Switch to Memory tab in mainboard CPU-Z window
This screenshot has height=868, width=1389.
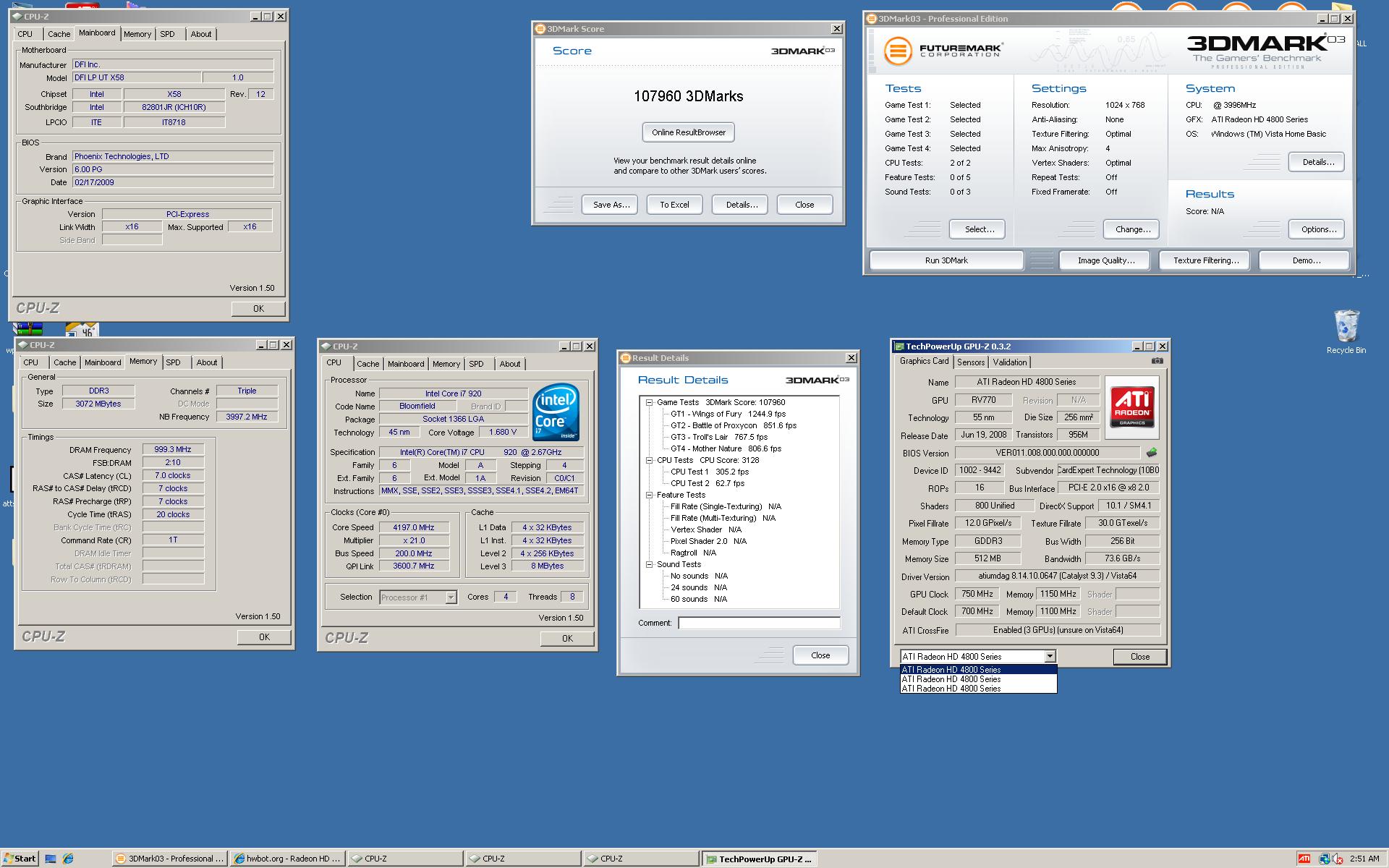(137, 34)
